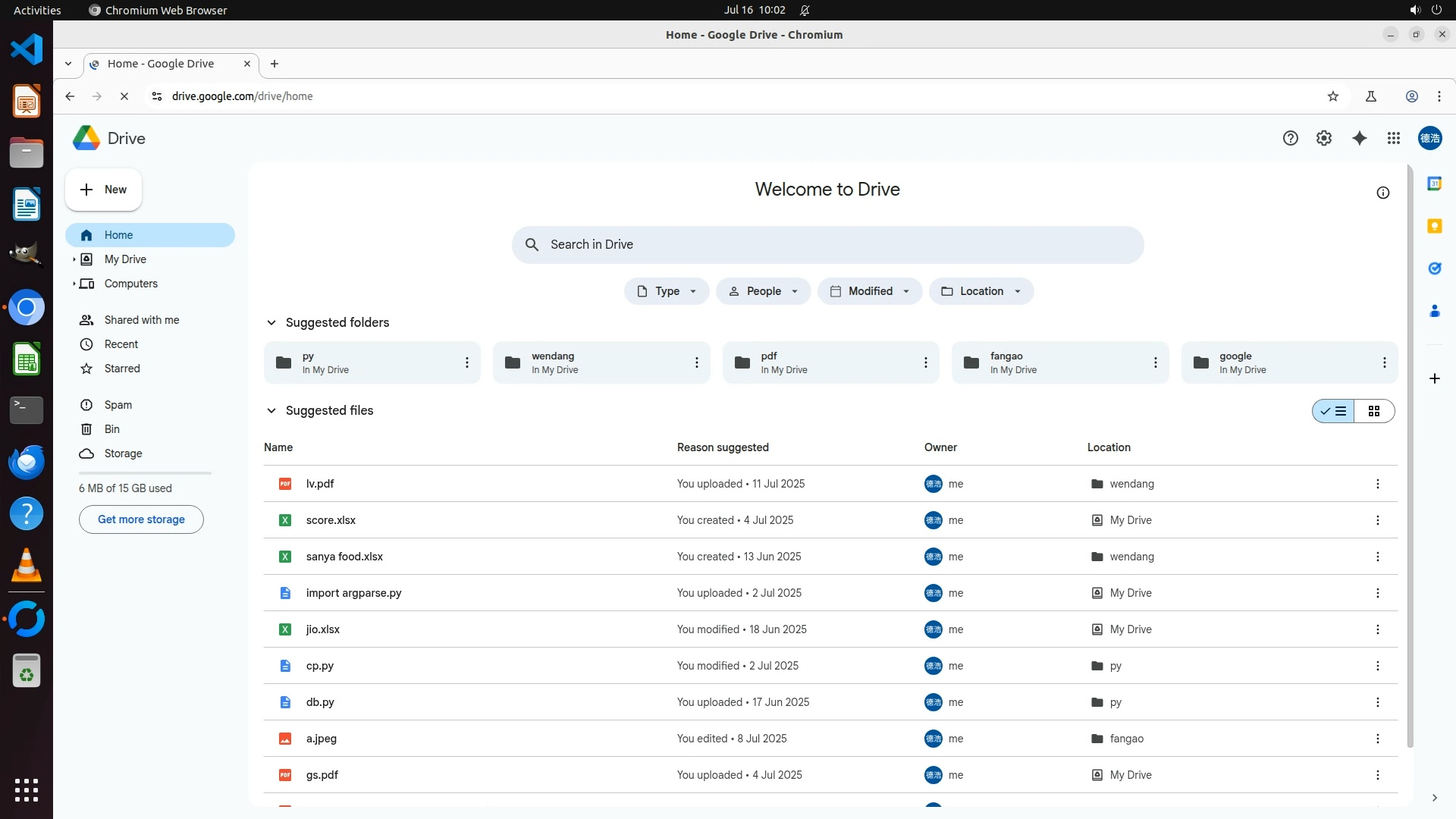
Task: Click Get more storage button
Action: coord(141,519)
